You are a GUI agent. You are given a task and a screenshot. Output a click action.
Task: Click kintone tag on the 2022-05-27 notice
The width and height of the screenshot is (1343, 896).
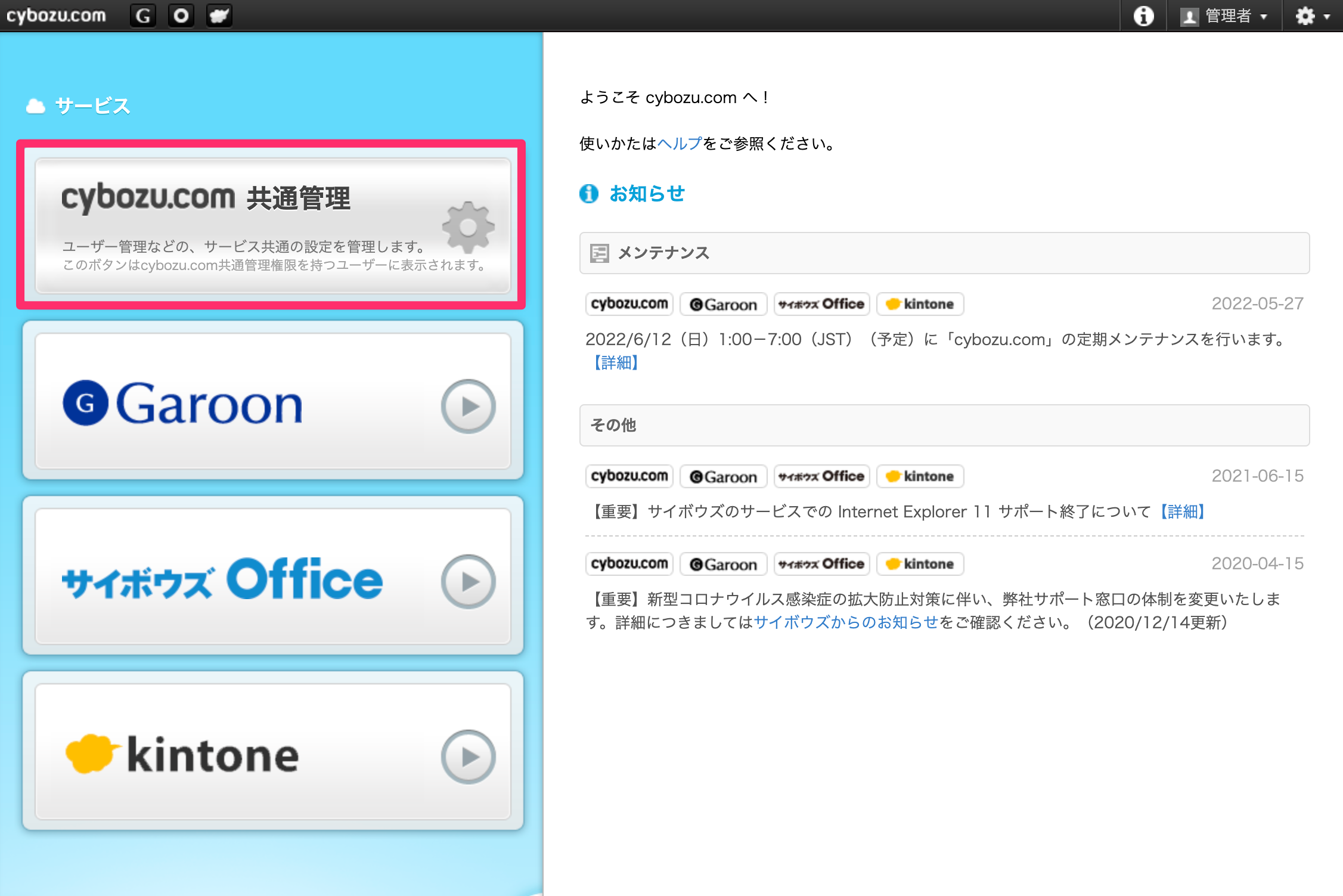[920, 304]
